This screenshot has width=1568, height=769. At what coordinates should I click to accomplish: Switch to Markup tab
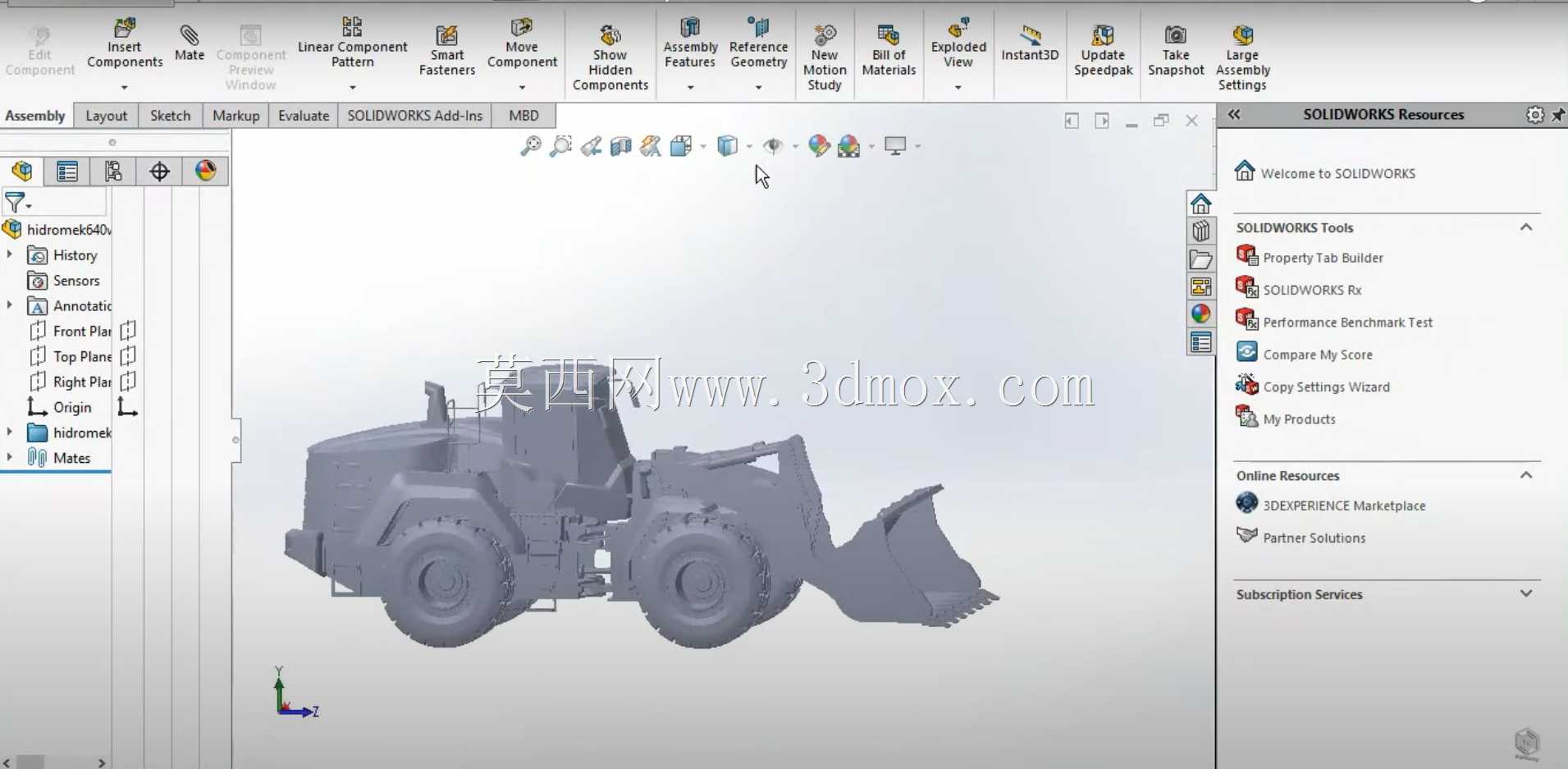point(235,116)
